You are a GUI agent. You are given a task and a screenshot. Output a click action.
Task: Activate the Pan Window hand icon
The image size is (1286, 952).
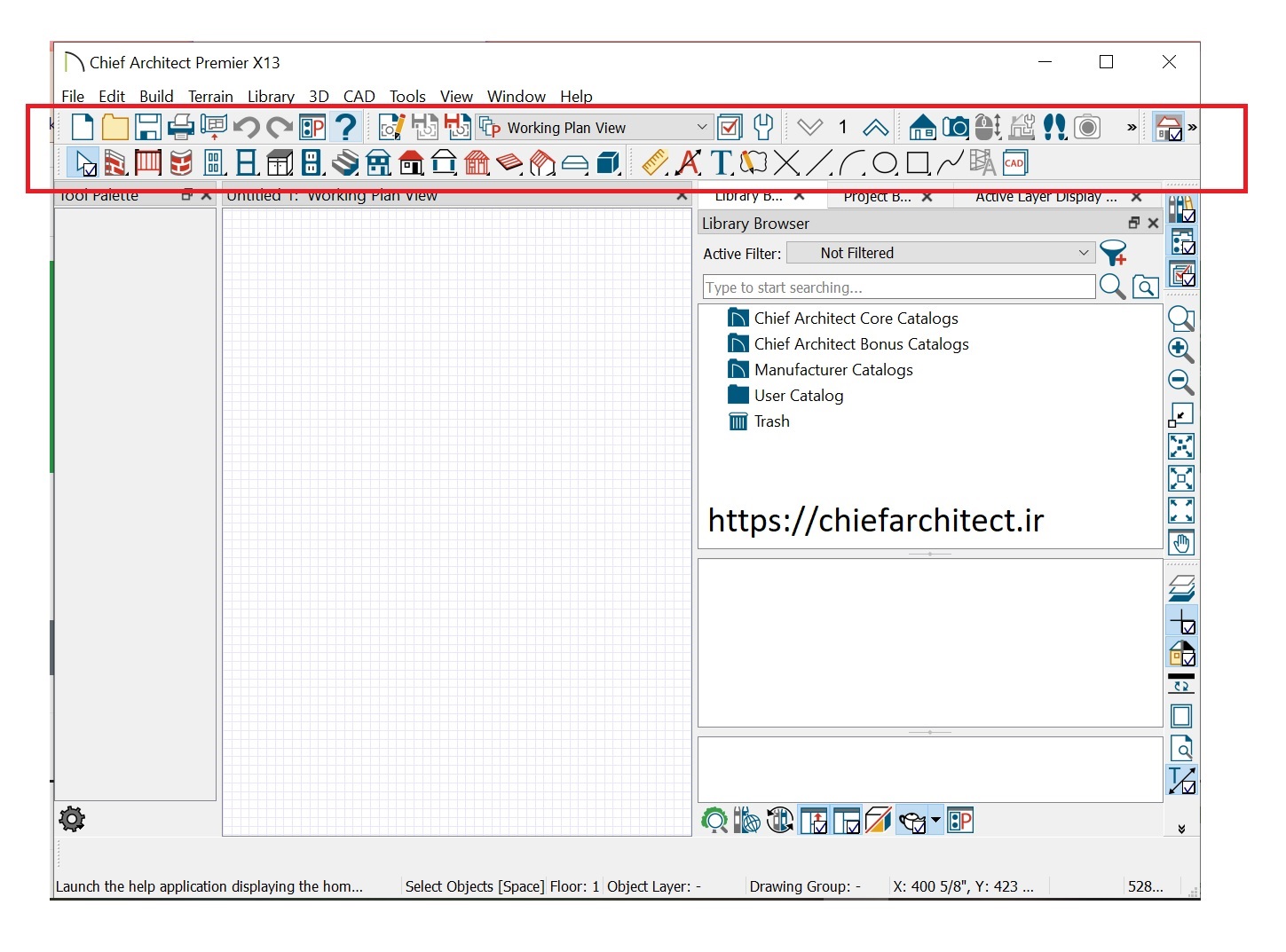point(1181,543)
